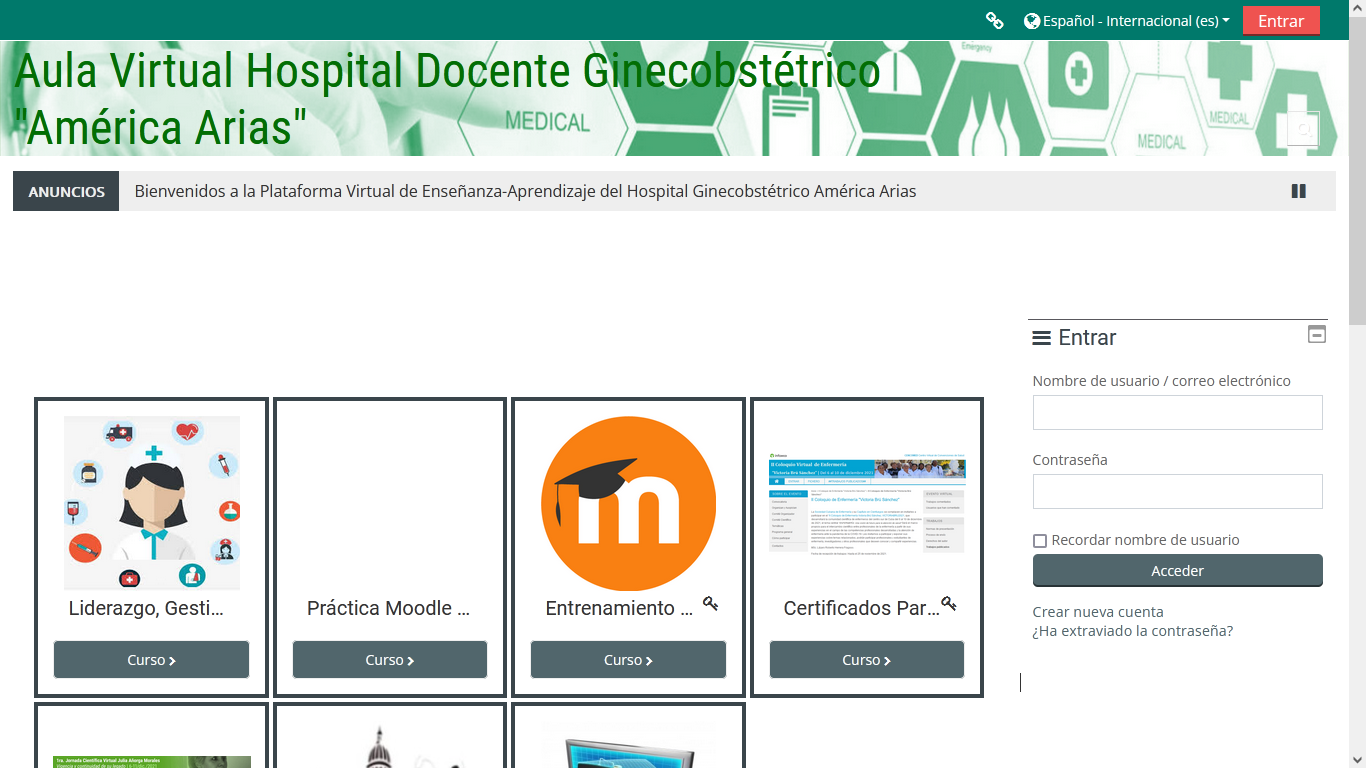Click the Acceder login button

[1177, 570]
